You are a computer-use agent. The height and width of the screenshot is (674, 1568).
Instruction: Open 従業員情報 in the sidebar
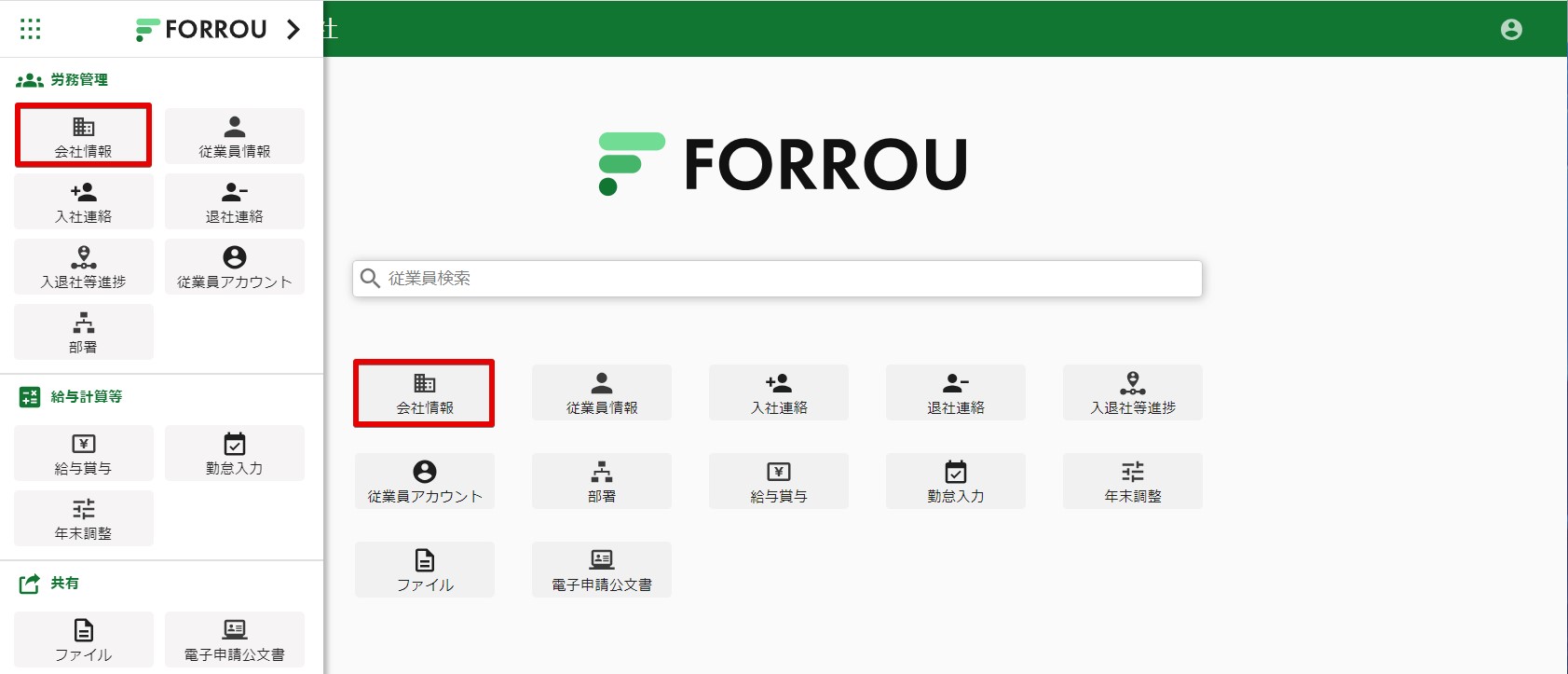click(235, 136)
